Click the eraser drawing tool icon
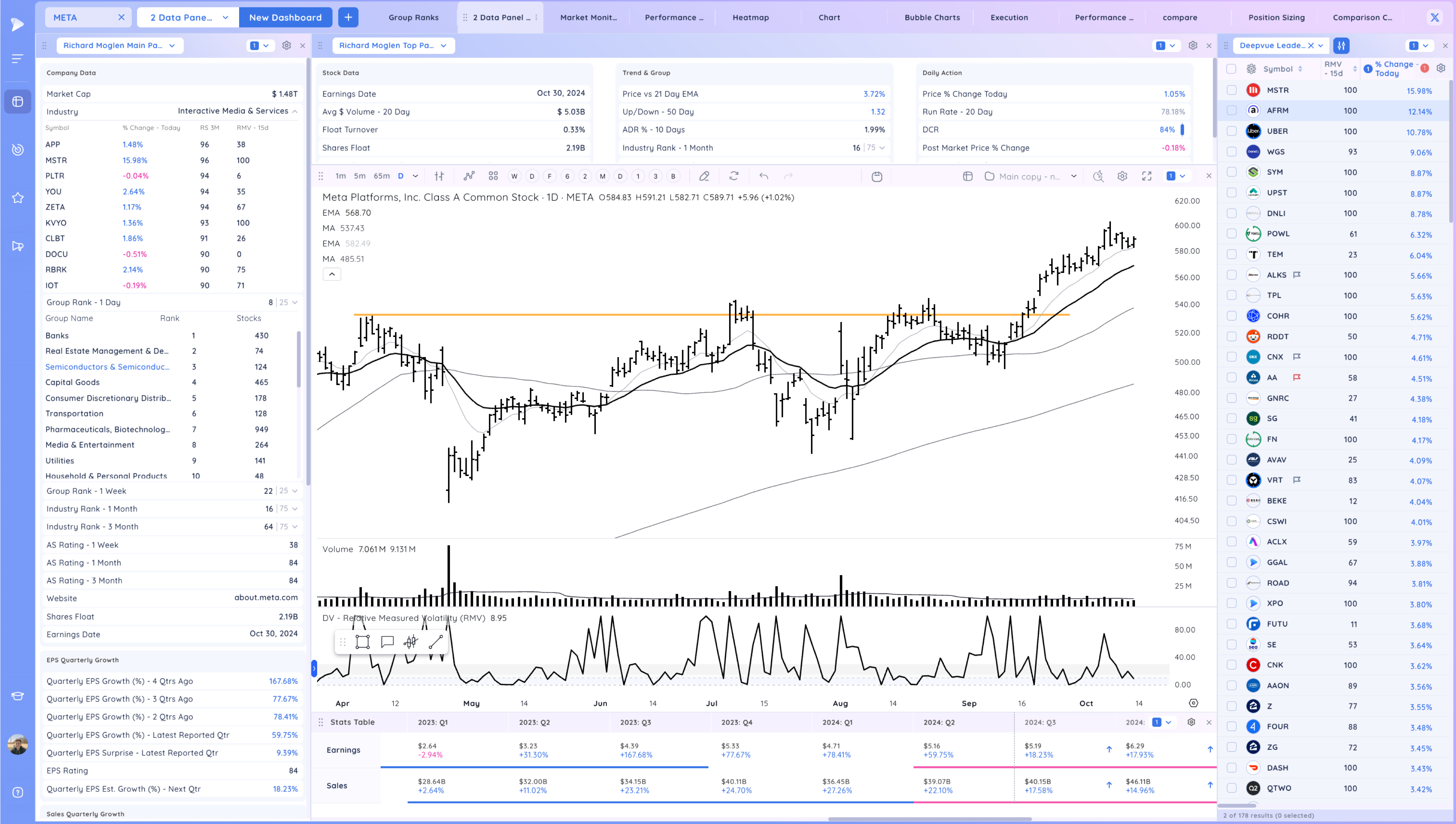 (704, 176)
